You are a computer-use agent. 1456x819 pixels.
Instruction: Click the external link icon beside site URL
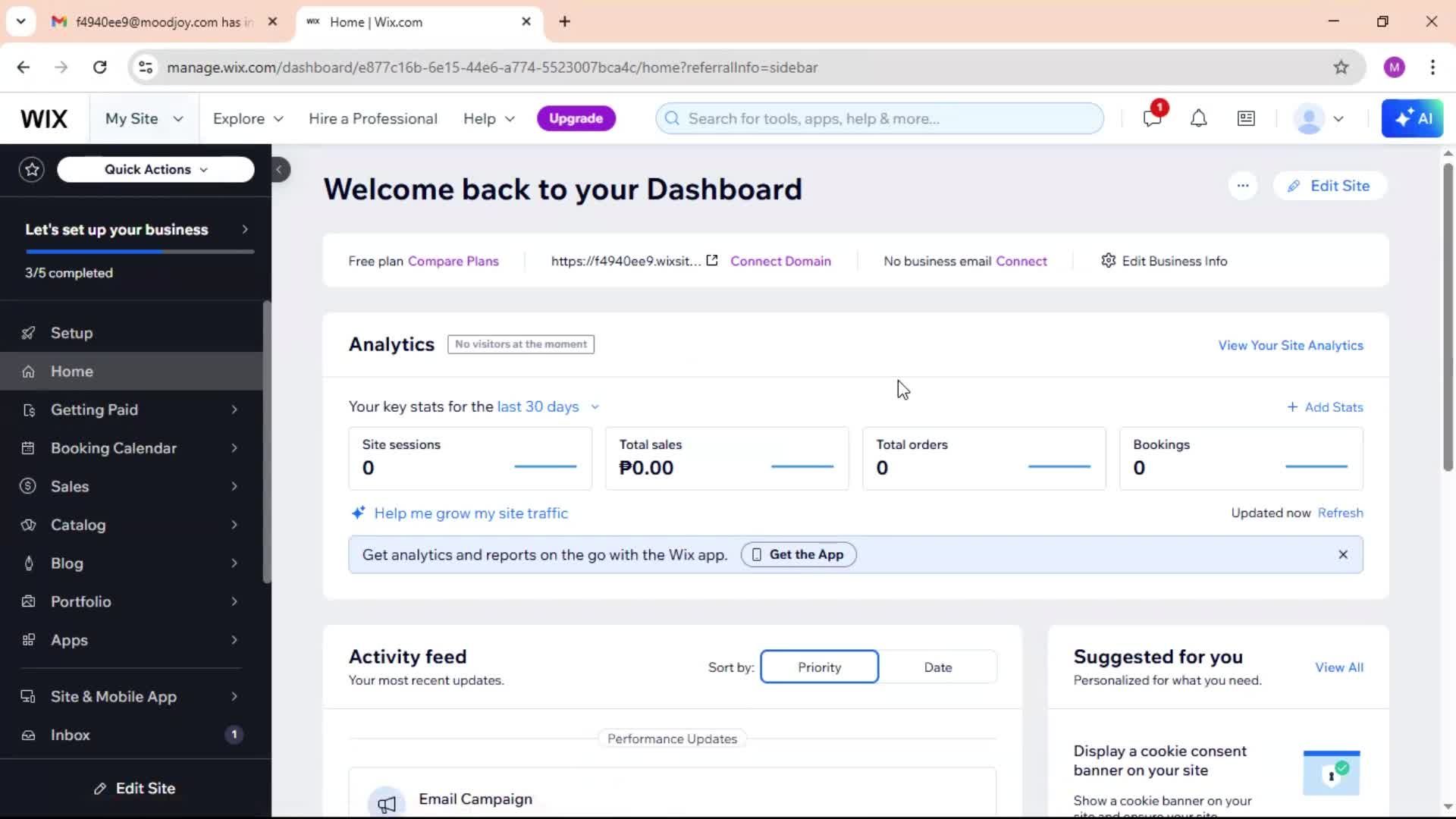pyautogui.click(x=712, y=261)
